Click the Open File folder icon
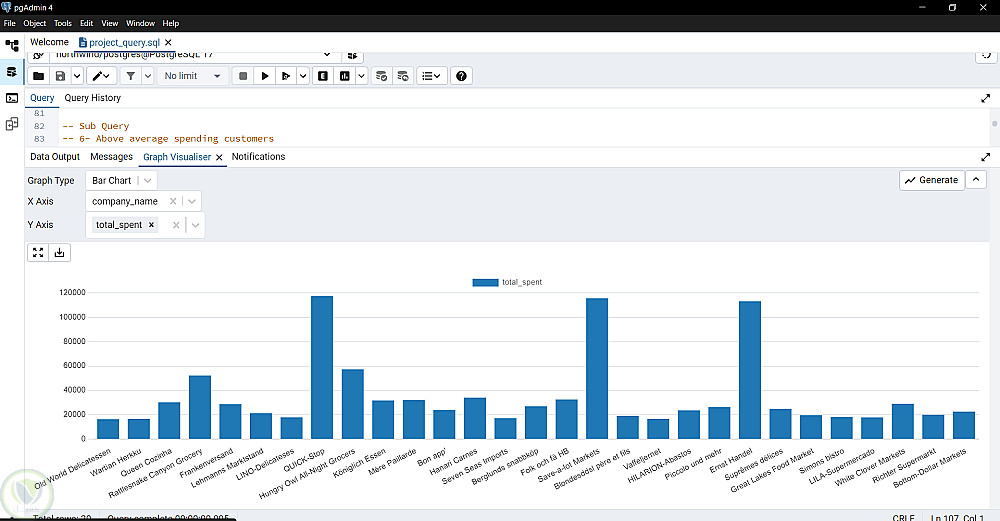This screenshot has width=1000, height=521. point(38,76)
